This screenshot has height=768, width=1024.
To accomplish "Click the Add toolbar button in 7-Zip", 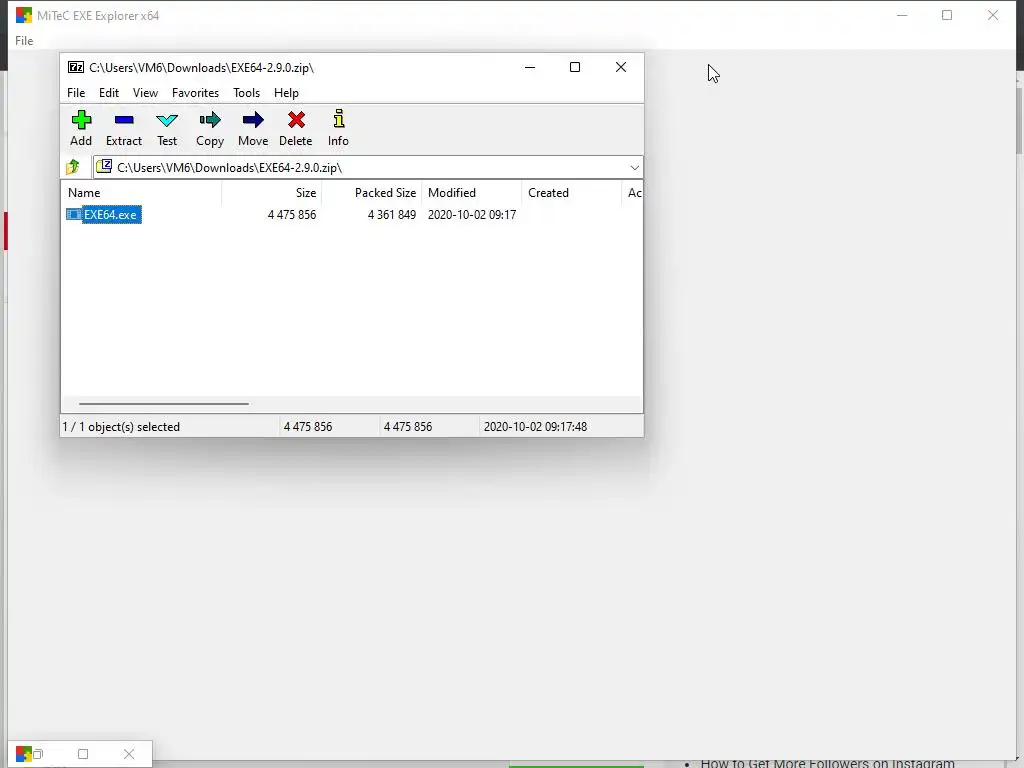I will coord(81,129).
